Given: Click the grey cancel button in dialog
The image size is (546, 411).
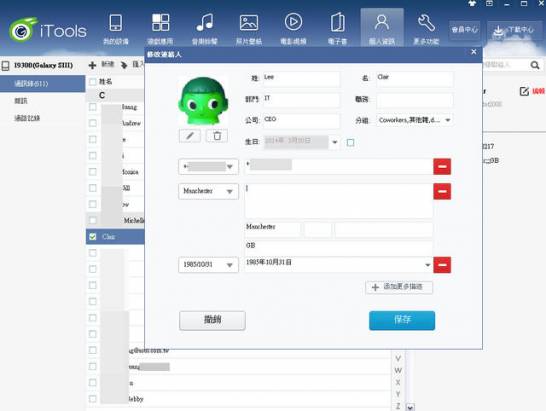Looking at the screenshot, I should click(x=212, y=320).
